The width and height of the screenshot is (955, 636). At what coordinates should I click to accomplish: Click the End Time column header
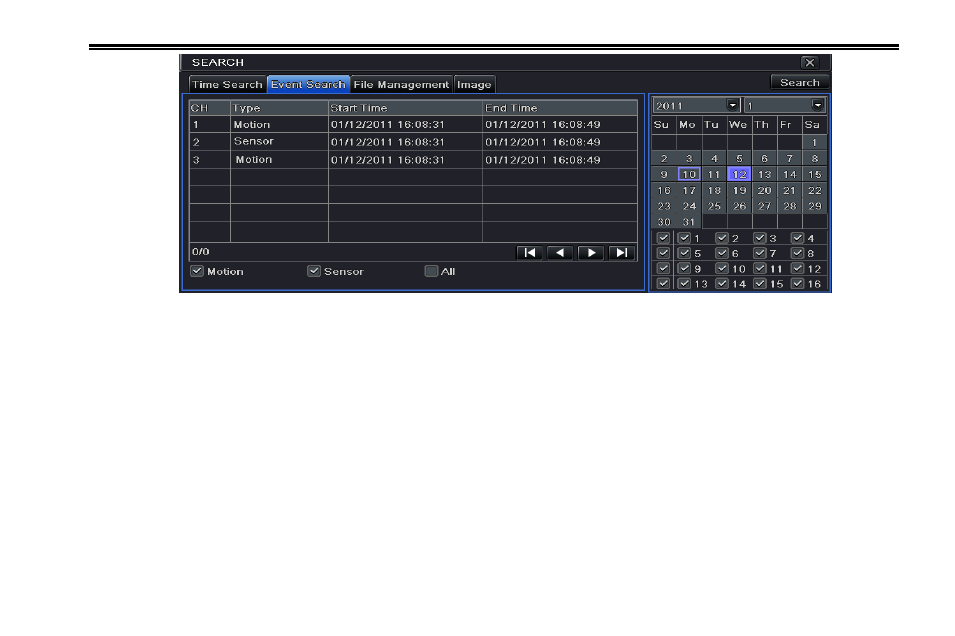pyautogui.click(x=560, y=108)
